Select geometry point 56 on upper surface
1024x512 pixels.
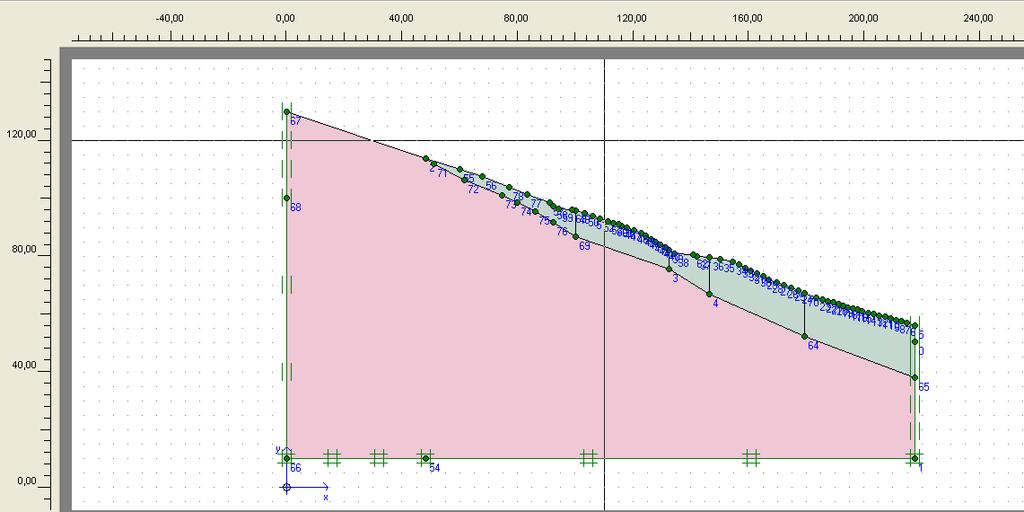pyautogui.click(x=482, y=176)
